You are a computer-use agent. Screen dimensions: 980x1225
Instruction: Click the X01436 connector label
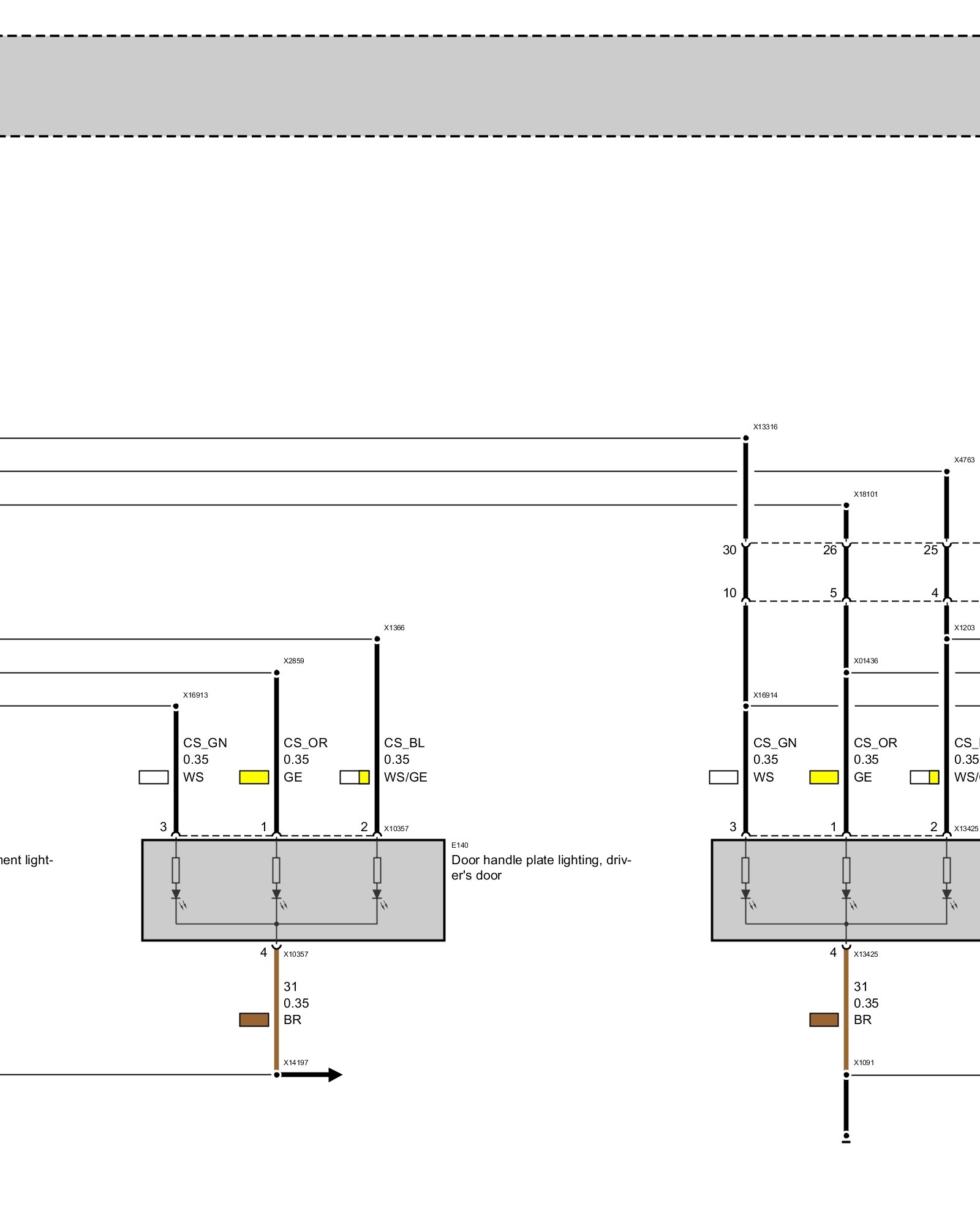click(x=865, y=661)
